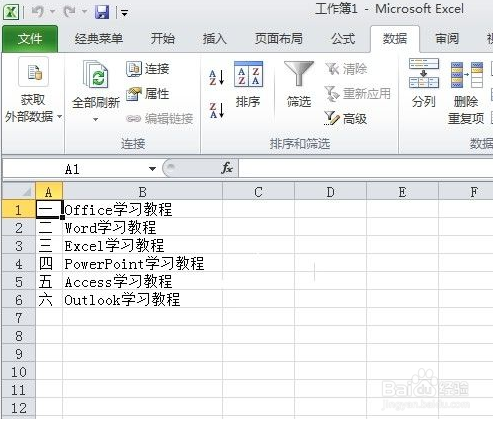Switch to the 公式 tab

point(343,39)
